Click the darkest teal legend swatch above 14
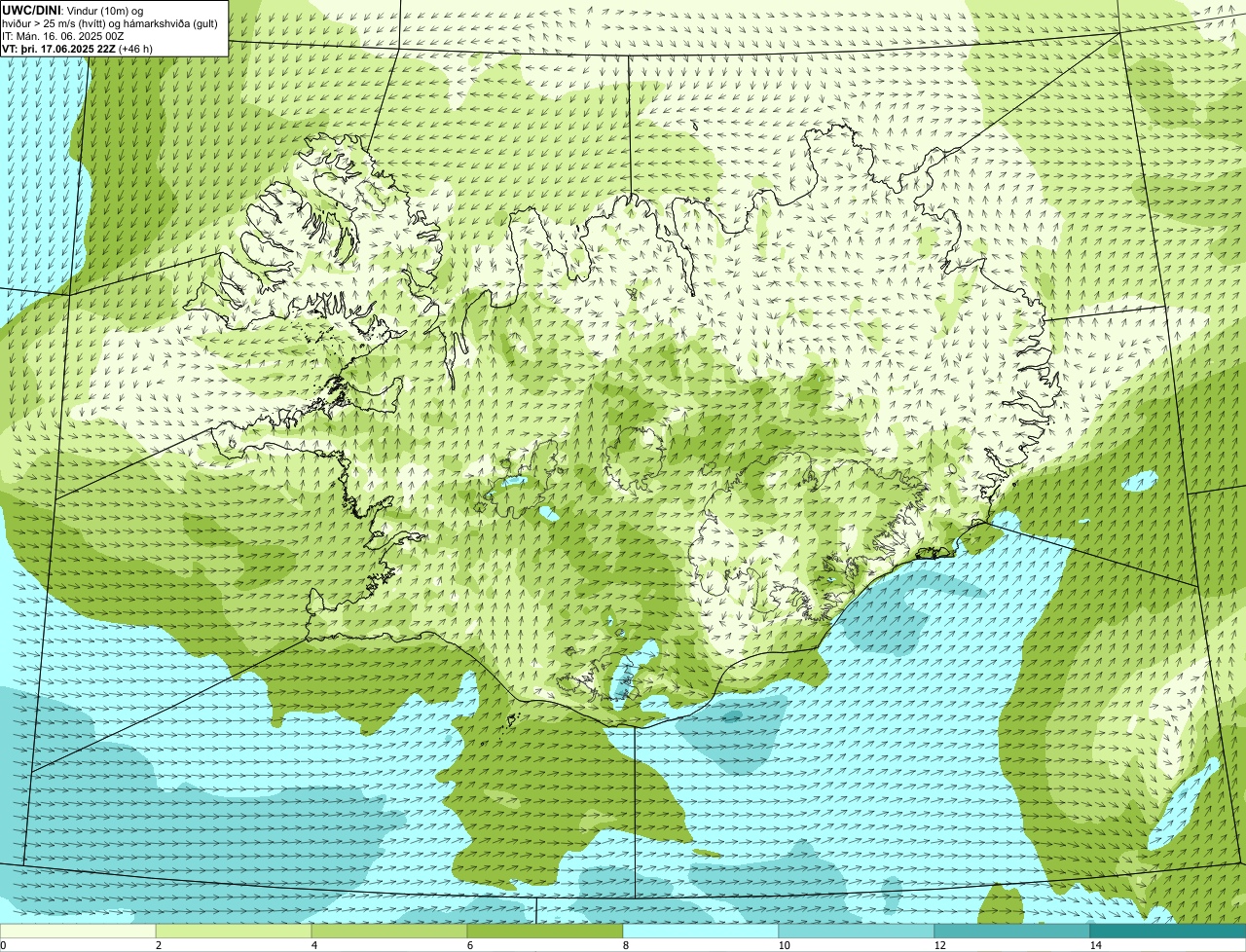The image size is (1246, 952). (x=1168, y=931)
